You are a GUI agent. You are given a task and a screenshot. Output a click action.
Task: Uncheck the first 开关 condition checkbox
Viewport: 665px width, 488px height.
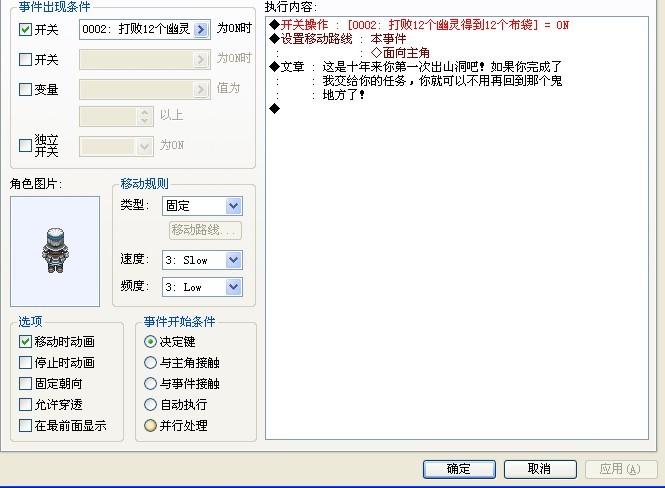(25, 29)
